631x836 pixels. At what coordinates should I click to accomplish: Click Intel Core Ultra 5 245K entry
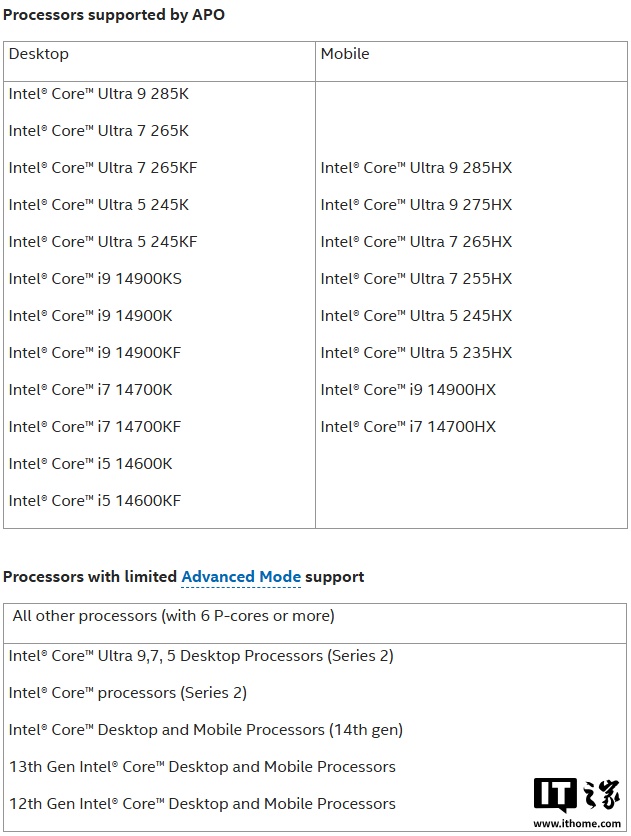99,205
